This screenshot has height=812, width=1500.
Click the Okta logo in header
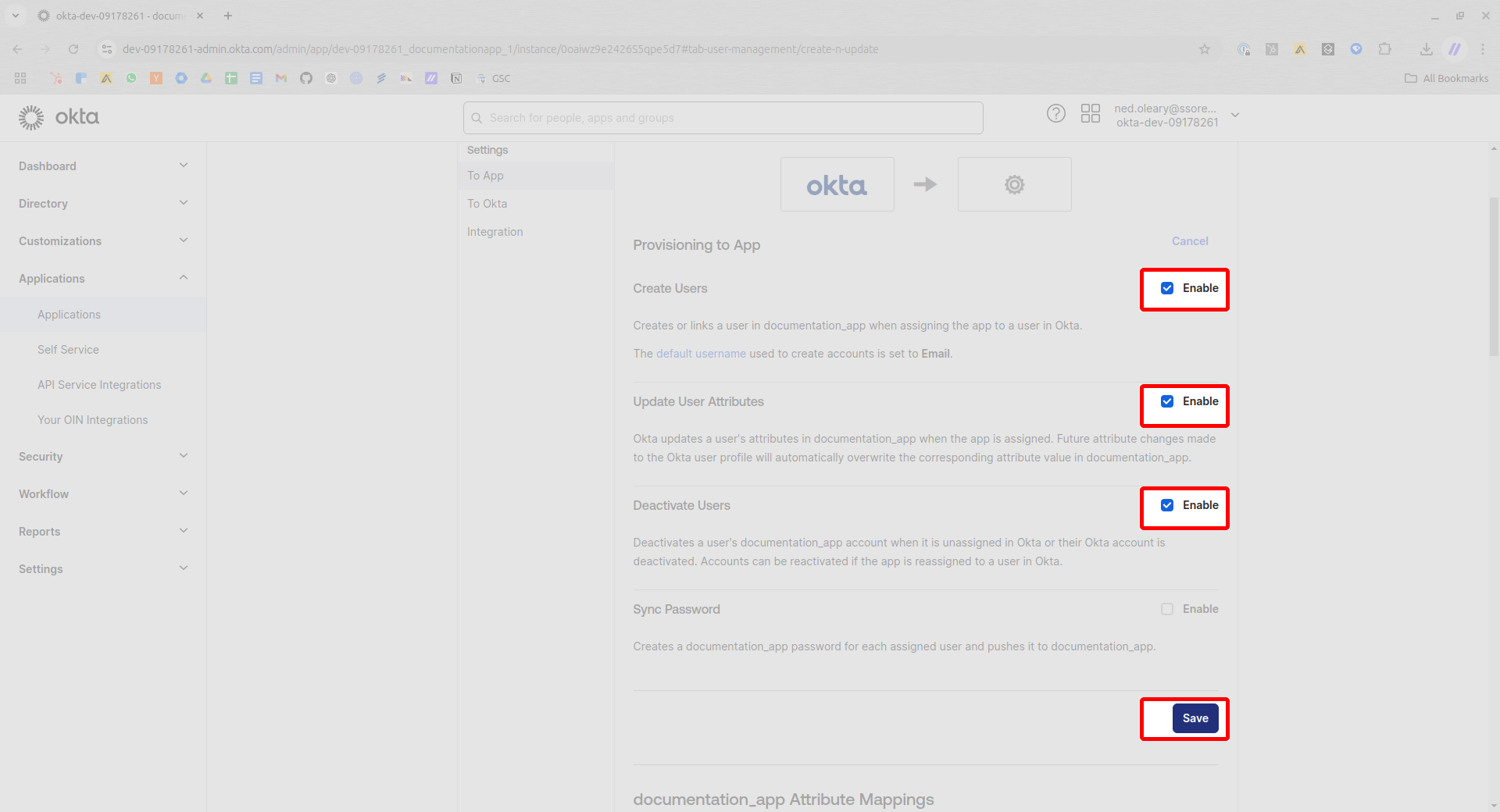pos(59,117)
